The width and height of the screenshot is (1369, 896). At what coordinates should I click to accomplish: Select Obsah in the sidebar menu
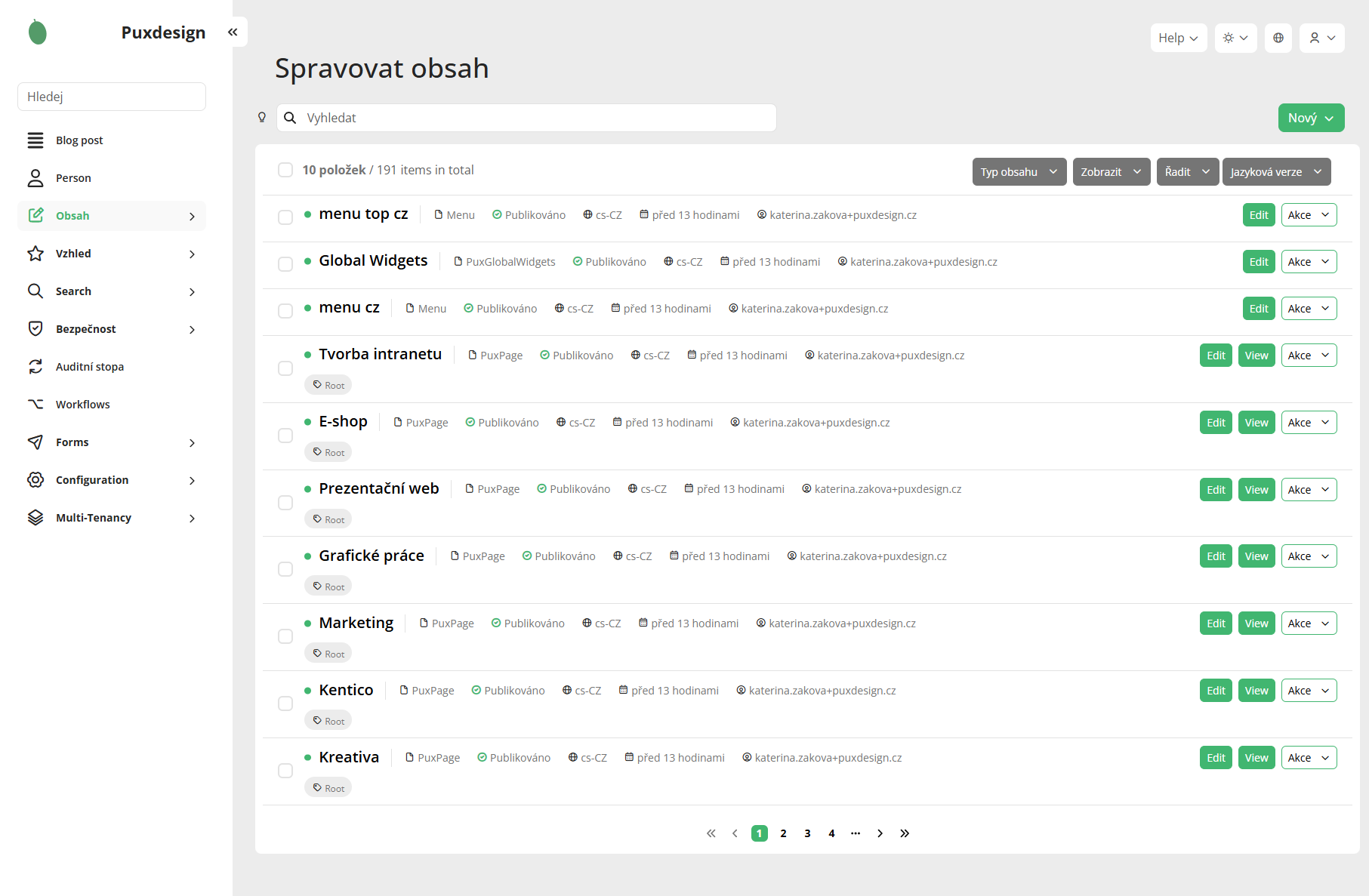click(x=72, y=215)
